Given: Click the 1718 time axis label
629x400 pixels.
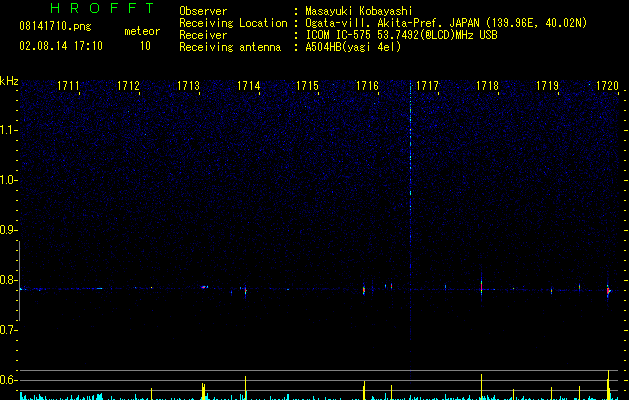Looking at the screenshot, I should (487, 86).
